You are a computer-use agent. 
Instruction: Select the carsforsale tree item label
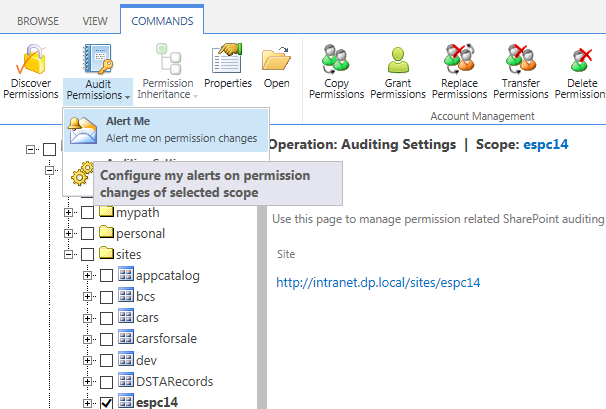click(x=167, y=338)
